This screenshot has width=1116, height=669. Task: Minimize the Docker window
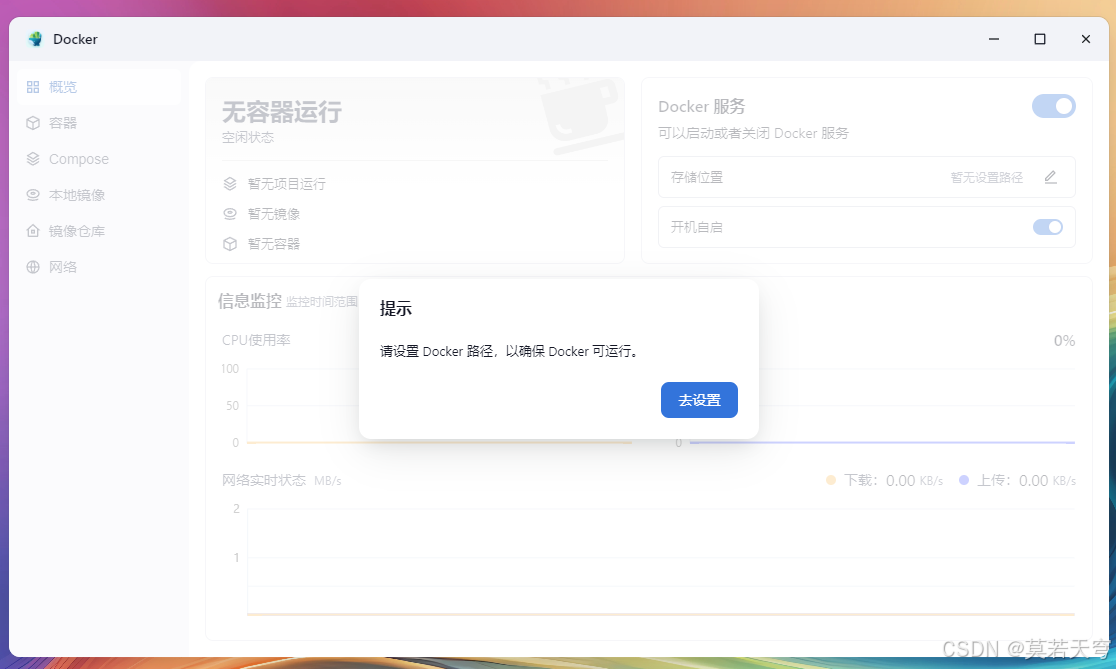(994, 39)
